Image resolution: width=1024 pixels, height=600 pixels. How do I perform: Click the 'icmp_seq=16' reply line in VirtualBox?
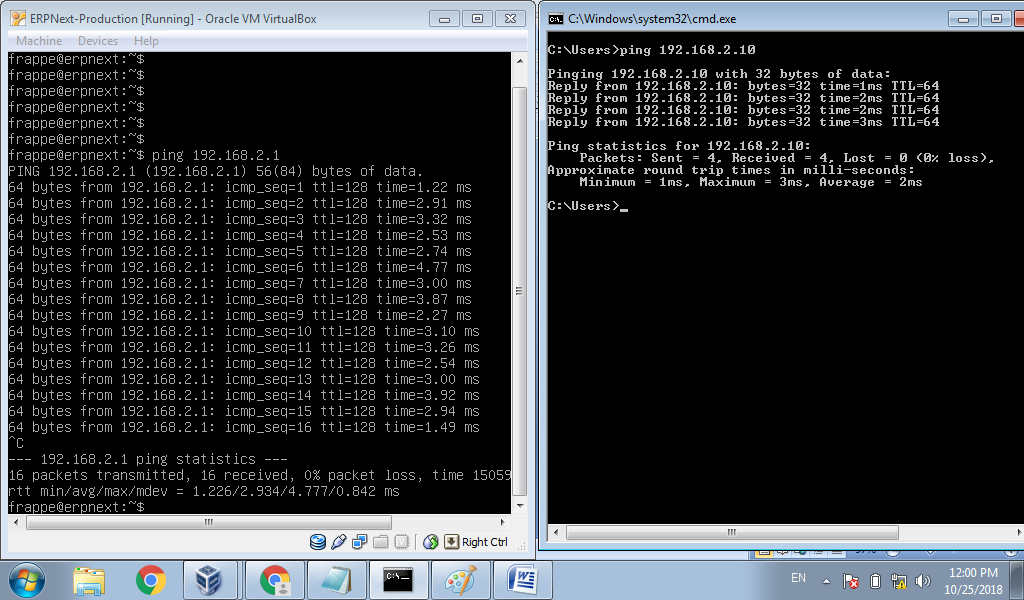(x=244, y=428)
